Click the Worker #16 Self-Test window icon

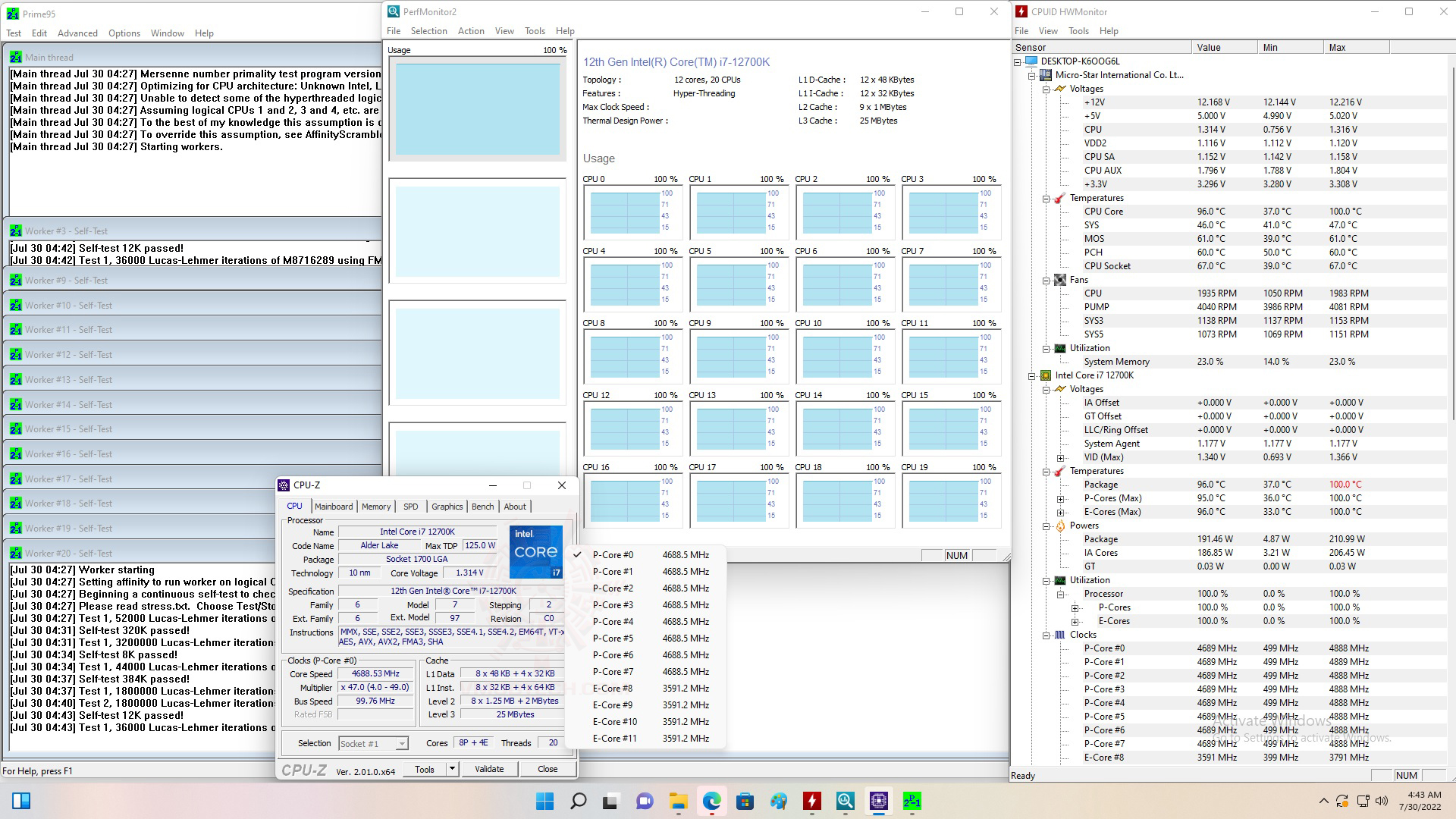pyautogui.click(x=15, y=454)
